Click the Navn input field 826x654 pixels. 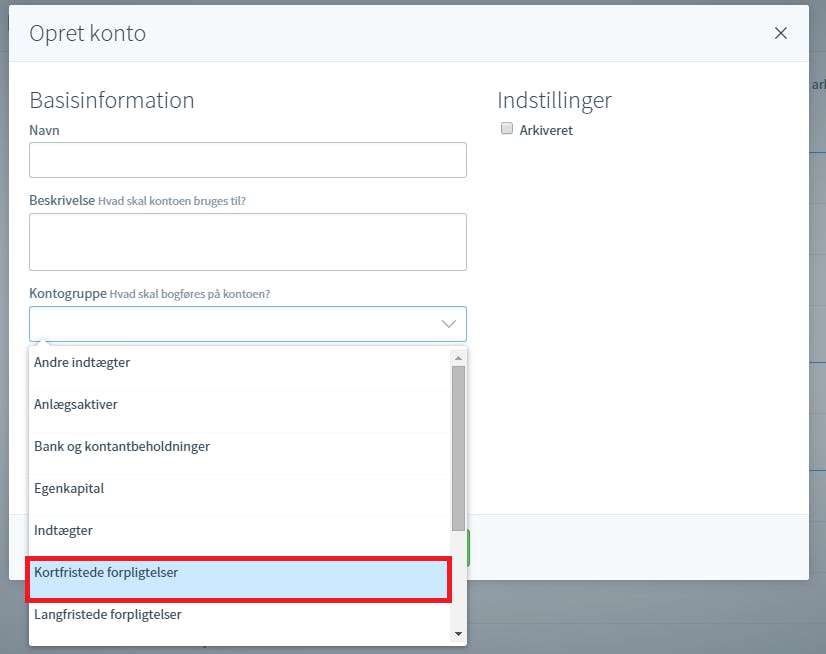tap(248, 160)
